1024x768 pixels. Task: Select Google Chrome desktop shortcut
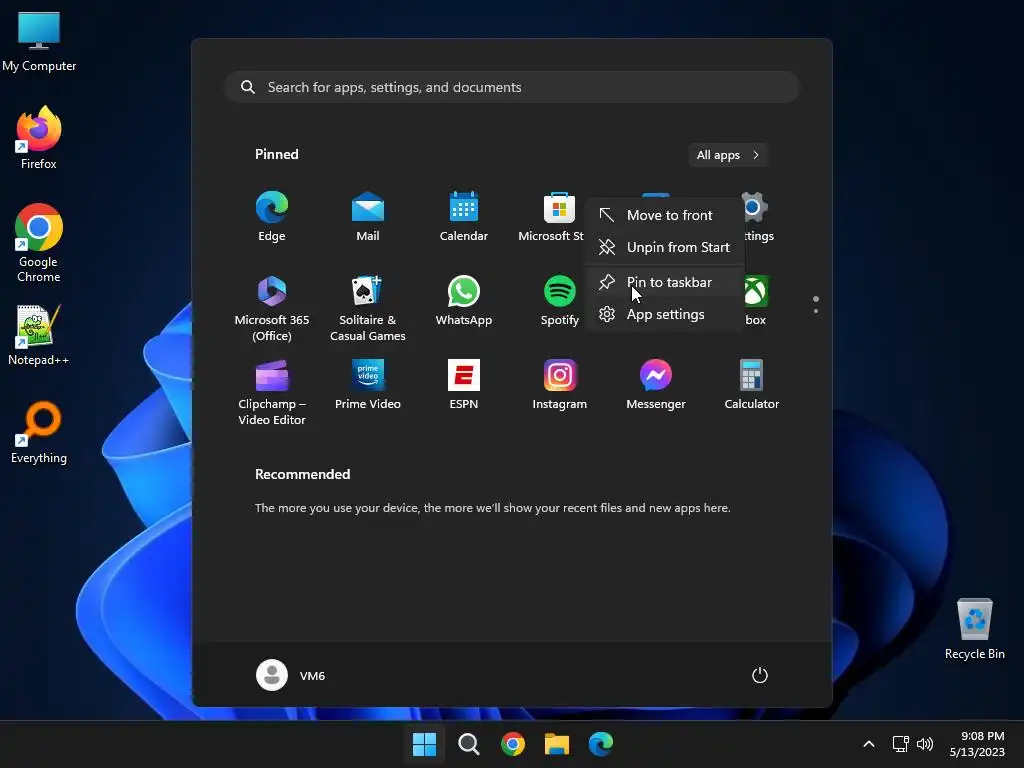39,243
